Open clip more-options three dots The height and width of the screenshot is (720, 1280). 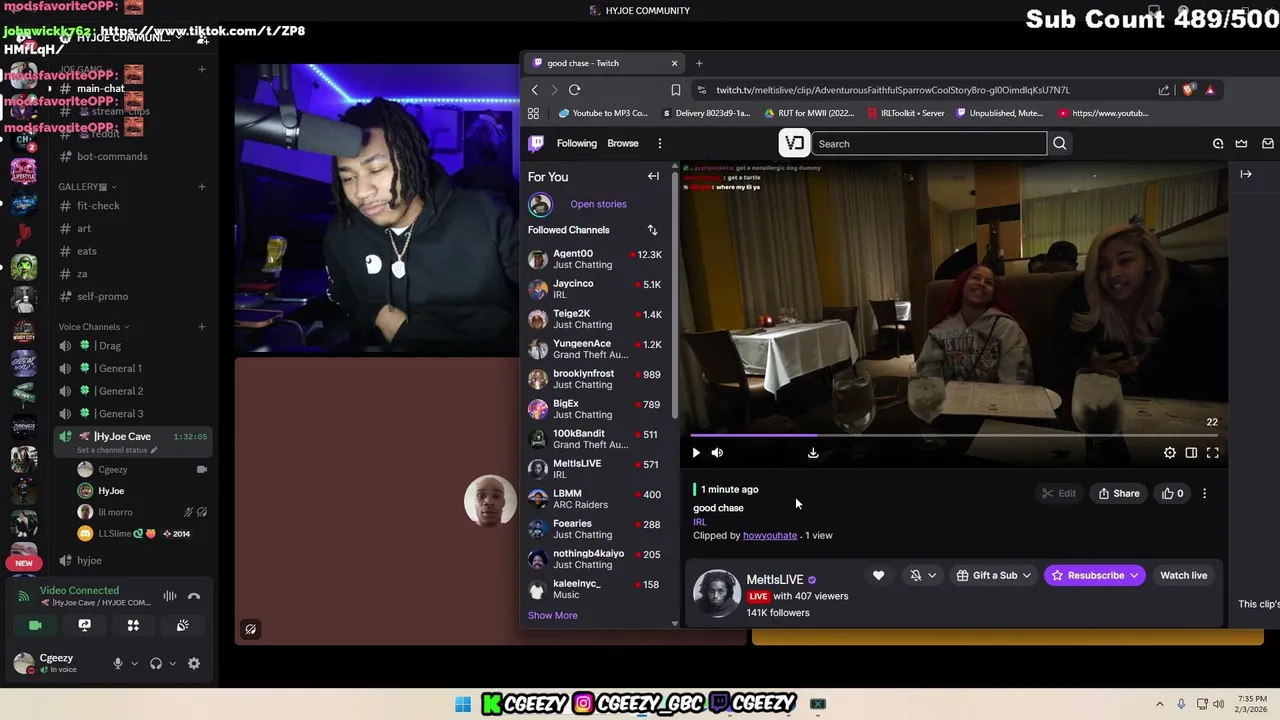coord(1204,493)
